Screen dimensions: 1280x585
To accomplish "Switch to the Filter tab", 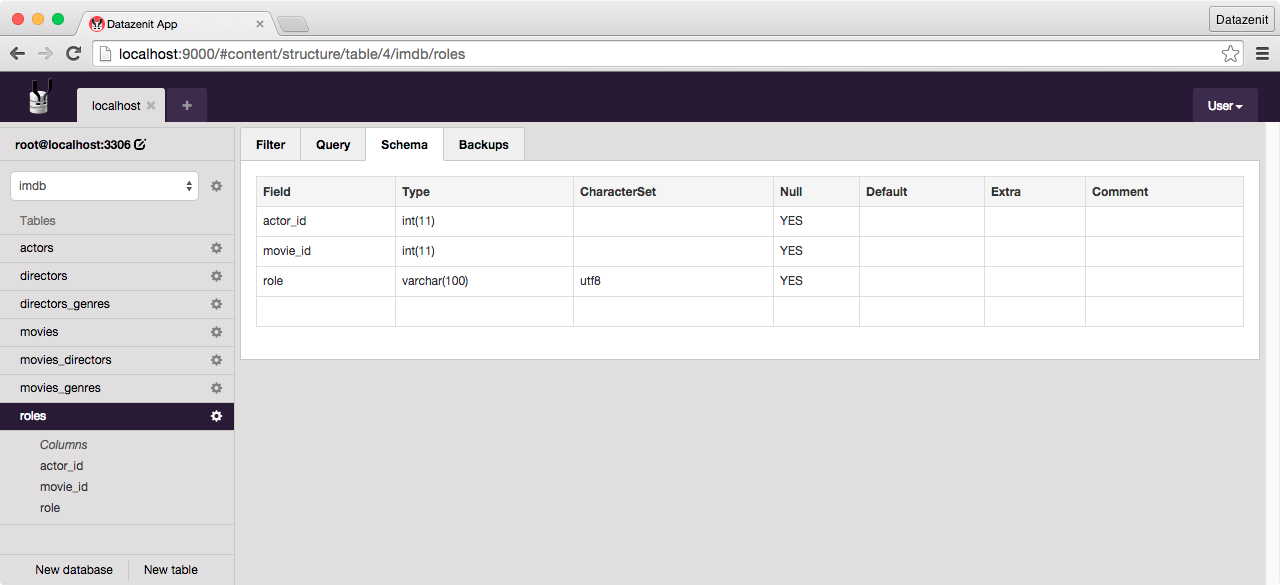I will point(271,145).
